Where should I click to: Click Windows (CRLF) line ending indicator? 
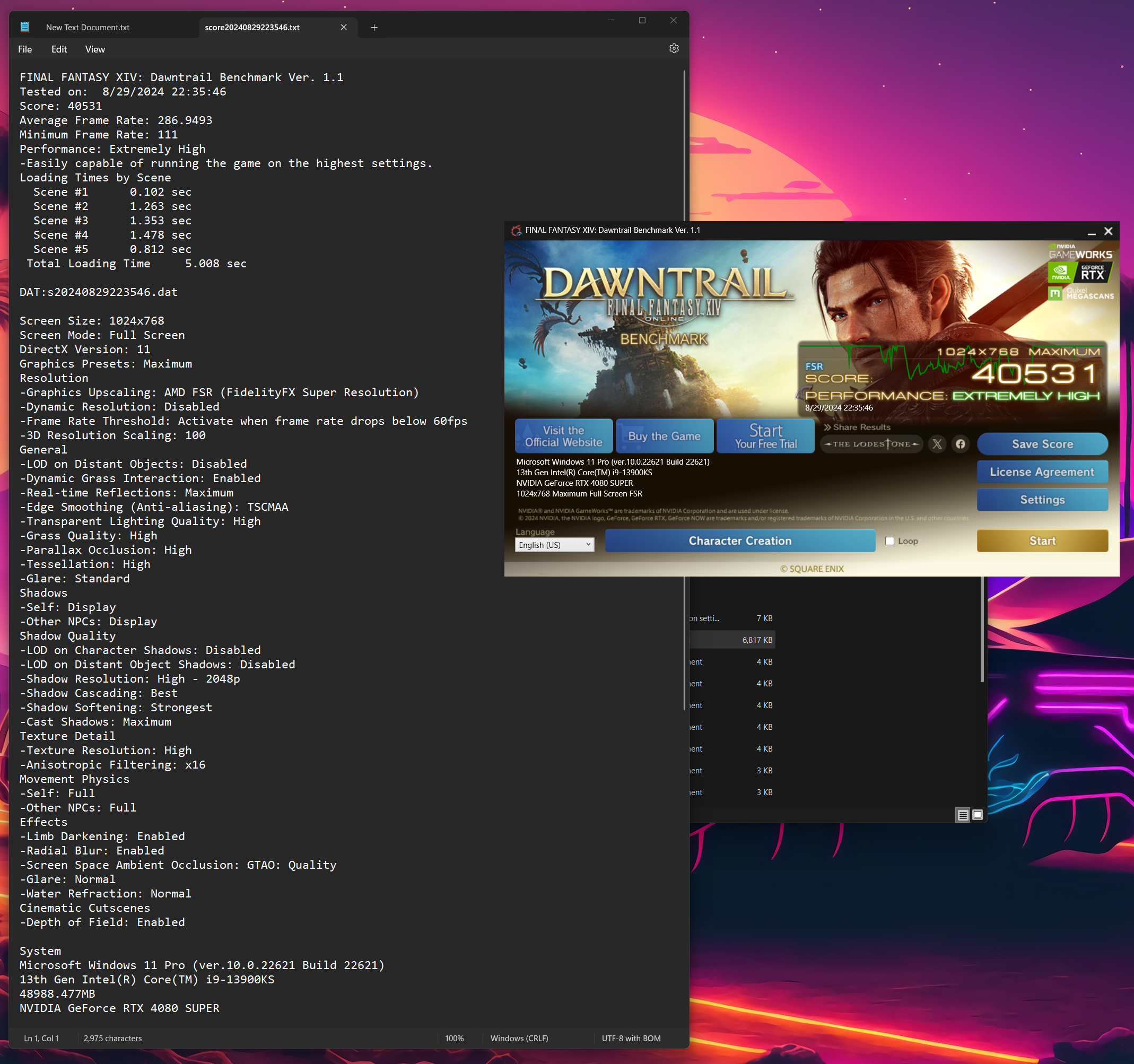519,1039
